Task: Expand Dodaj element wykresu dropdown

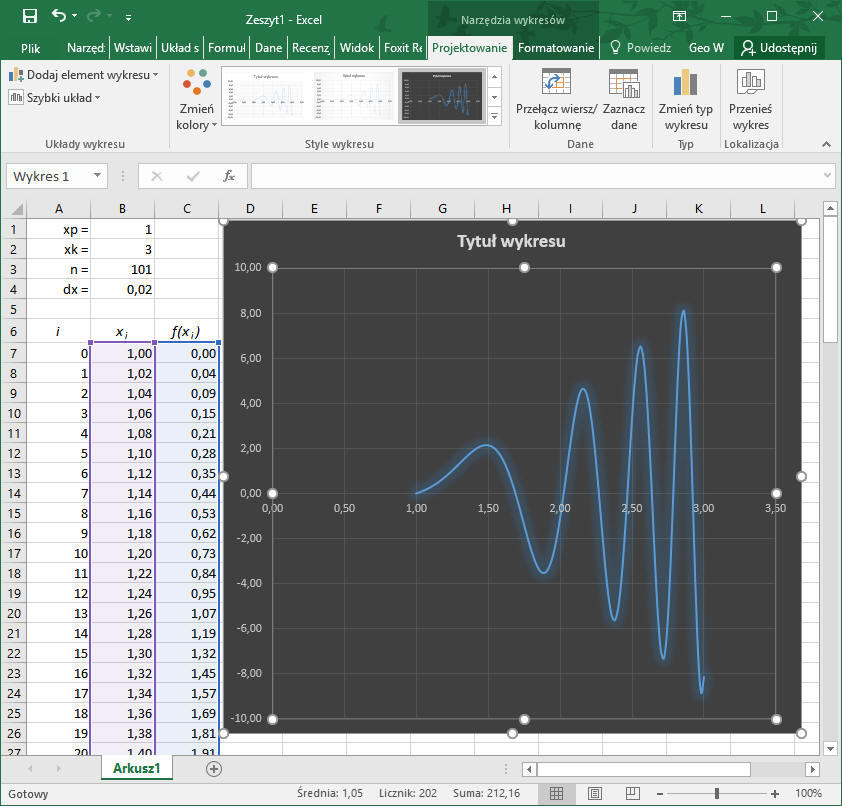Action: point(84,75)
